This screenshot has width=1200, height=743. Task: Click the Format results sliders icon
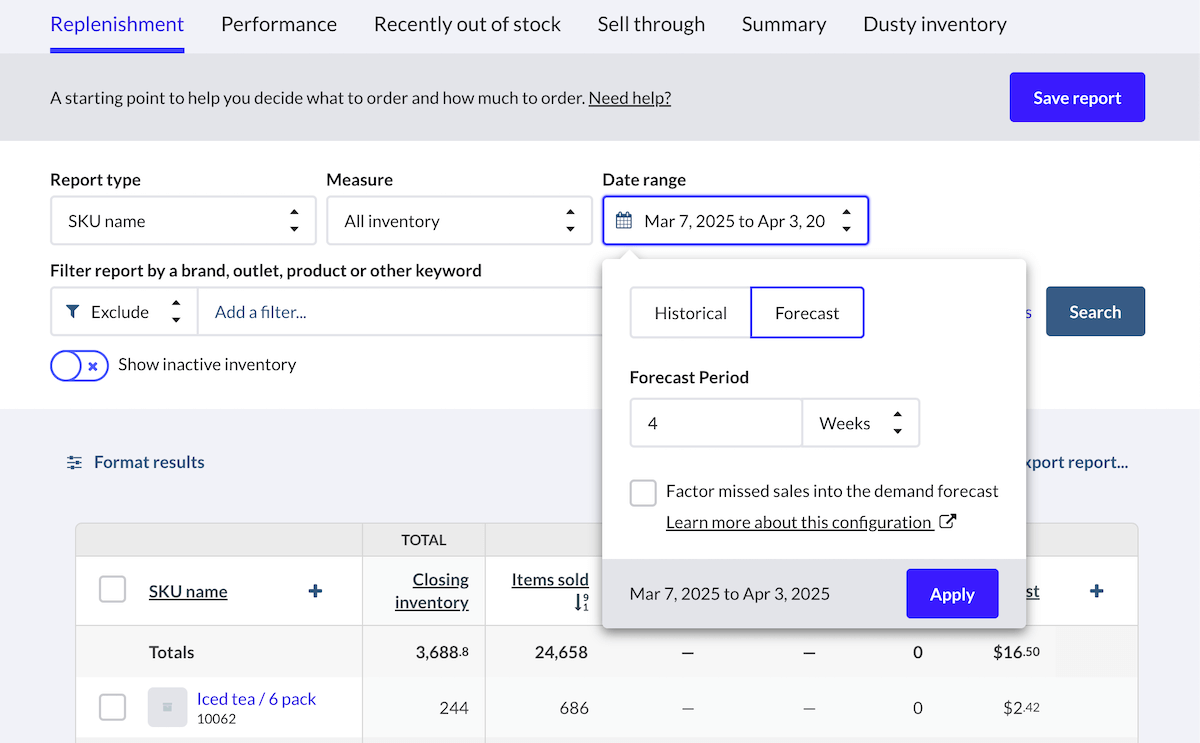[75, 462]
